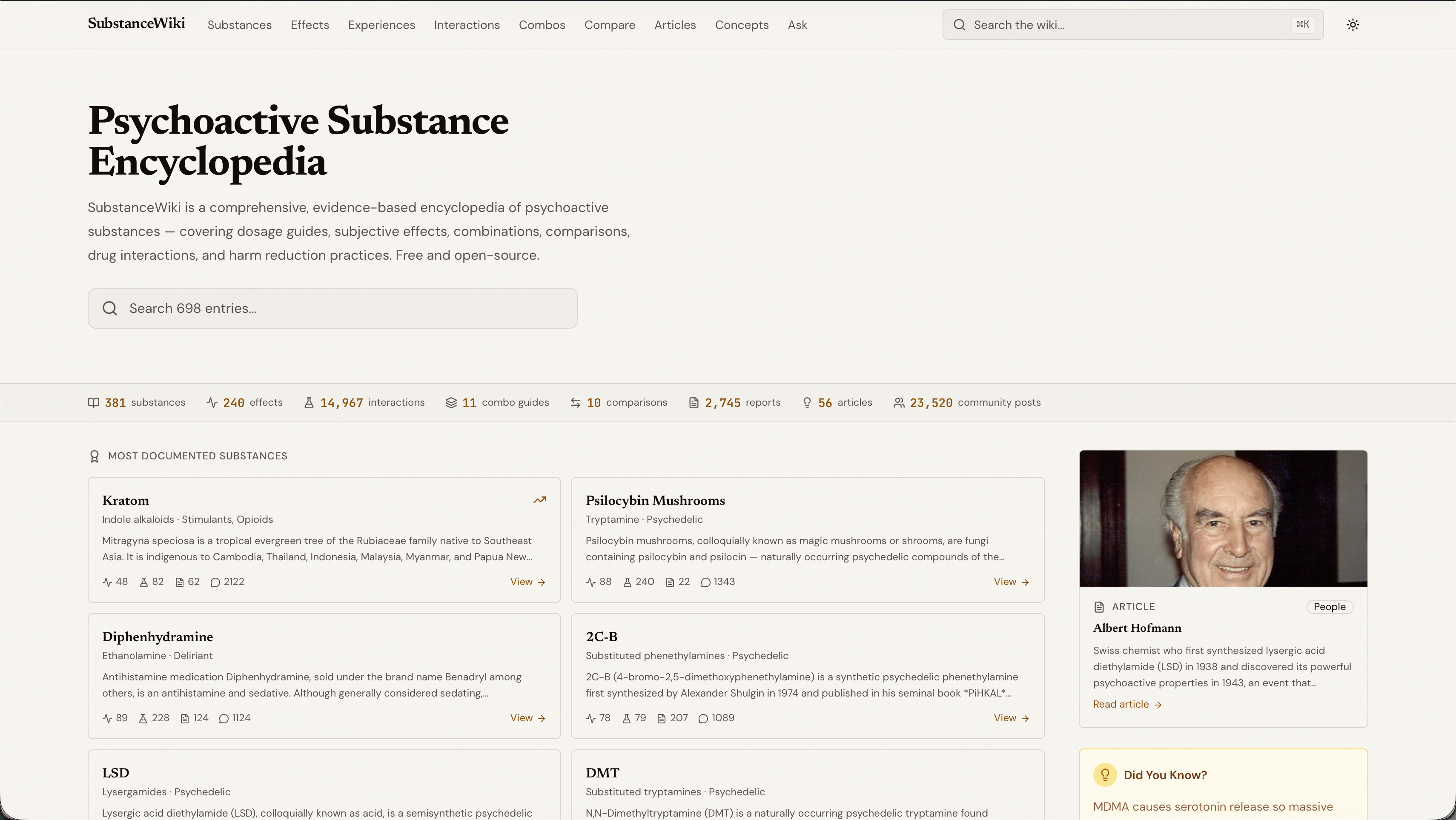Click the flask icon beside 14,967 interactions
Viewport: 1456px width, 820px height.
(309, 402)
